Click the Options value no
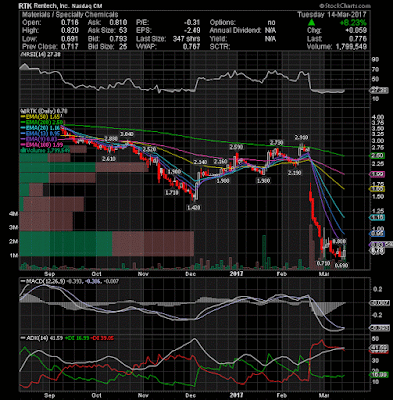This screenshot has width=393, height=400. coord(271,23)
